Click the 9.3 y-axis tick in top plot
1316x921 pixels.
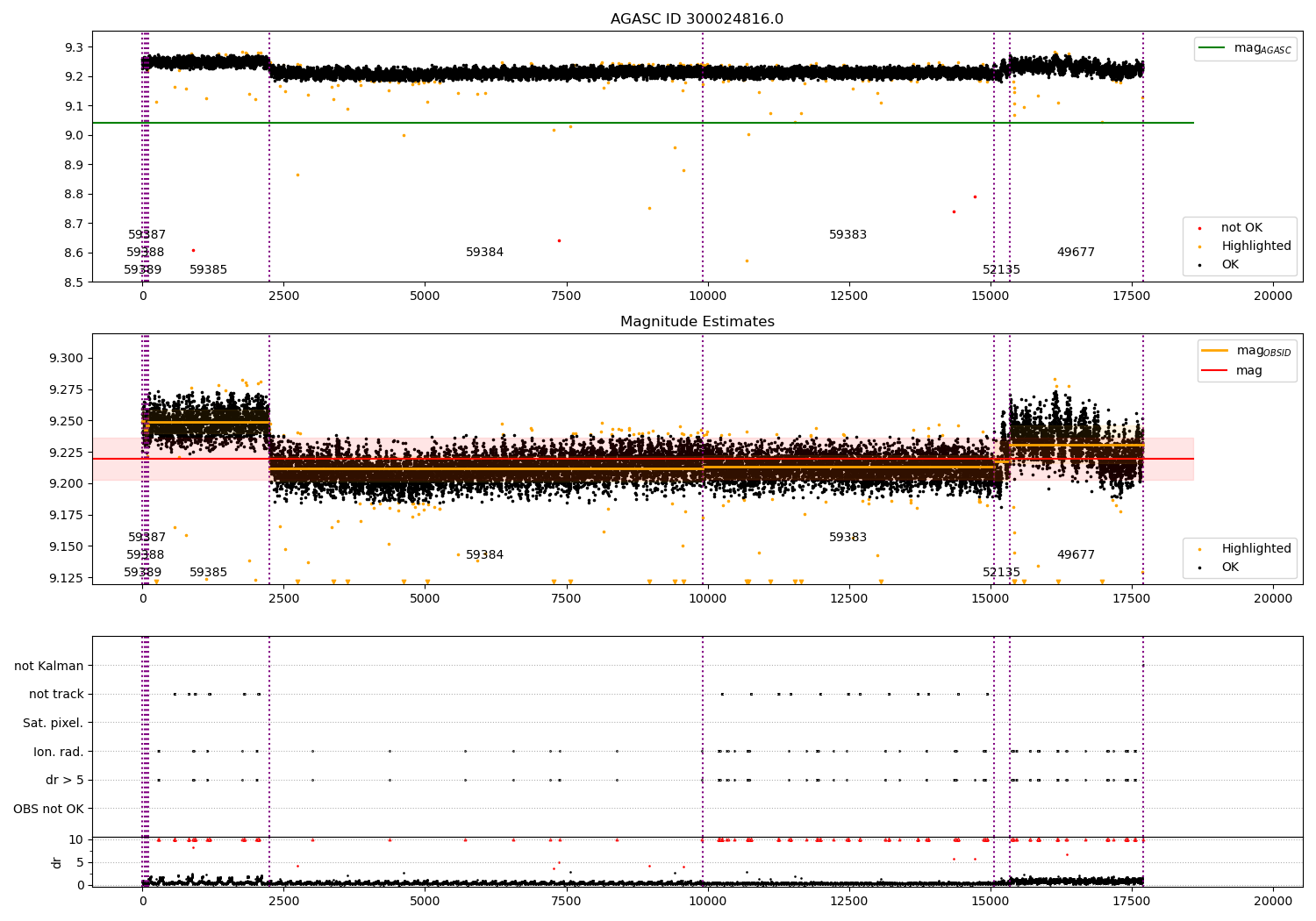click(74, 47)
